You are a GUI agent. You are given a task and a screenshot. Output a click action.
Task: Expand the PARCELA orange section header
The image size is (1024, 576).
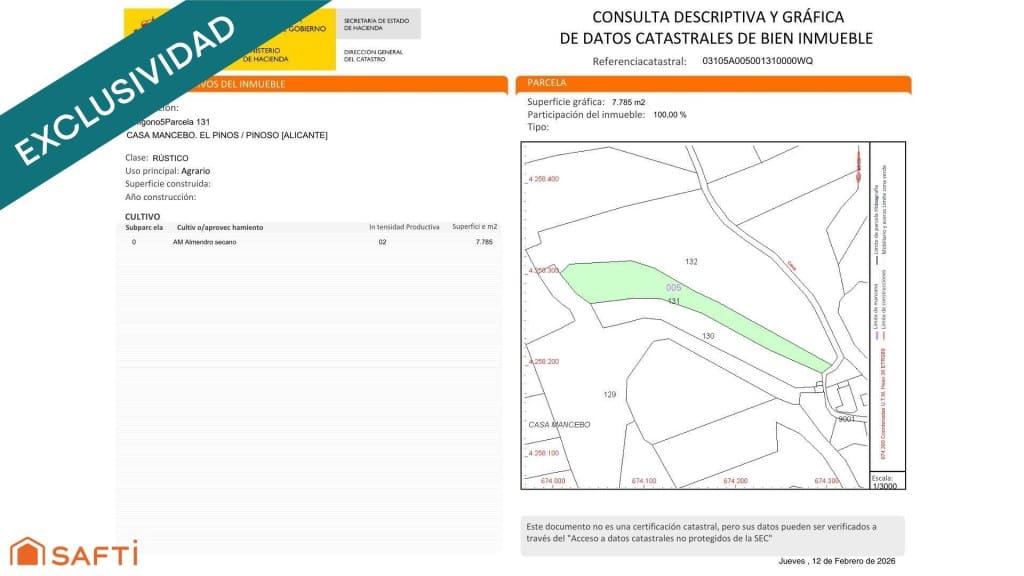point(547,84)
